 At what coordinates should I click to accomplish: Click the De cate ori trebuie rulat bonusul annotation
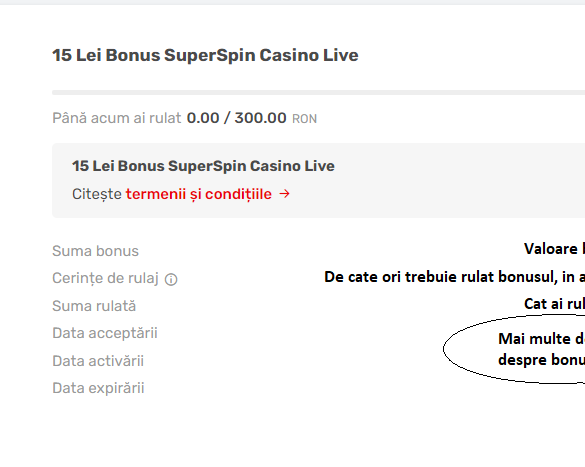(454, 277)
